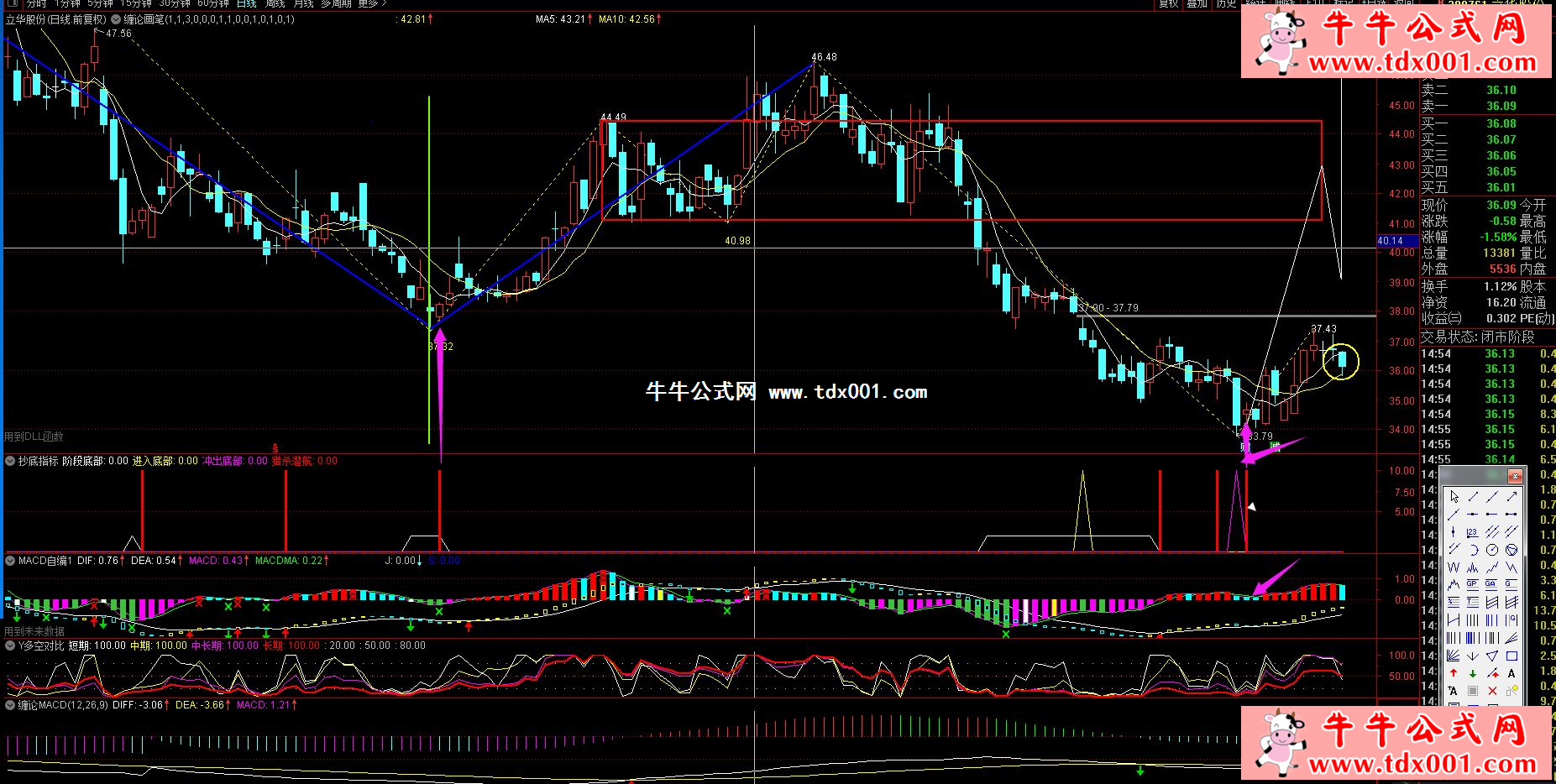Image resolution: width=1556 pixels, height=784 pixels.
Task: Open the 更多 periods menu
Action: point(371,3)
